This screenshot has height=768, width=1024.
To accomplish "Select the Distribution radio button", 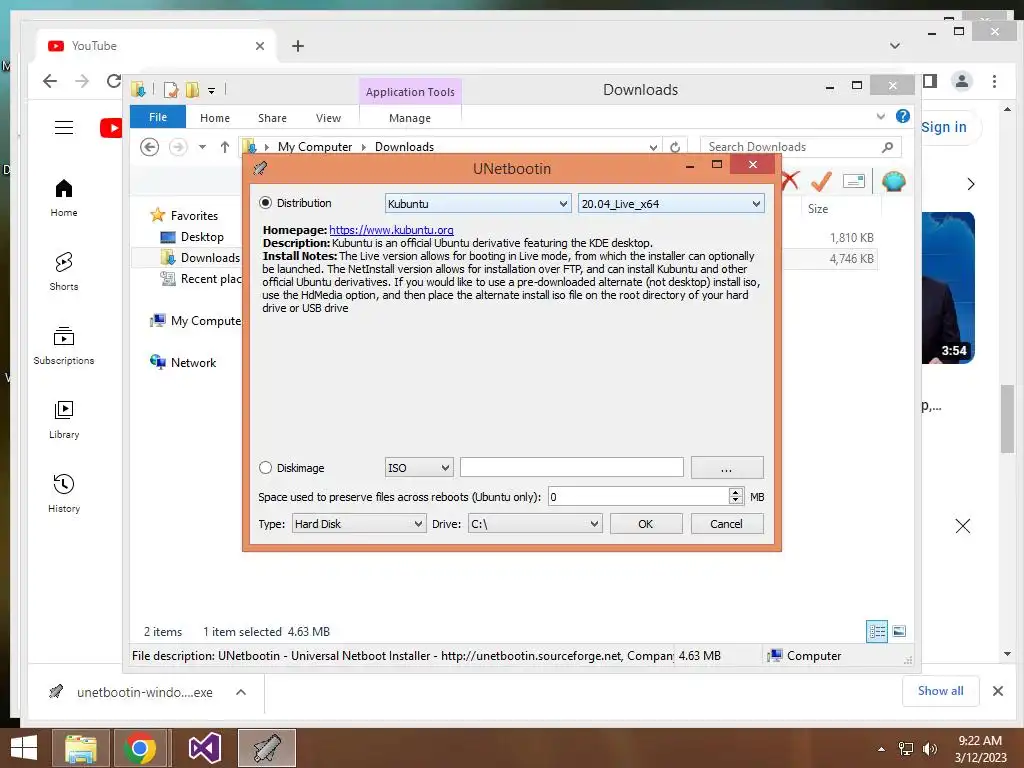I will pyautogui.click(x=265, y=203).
